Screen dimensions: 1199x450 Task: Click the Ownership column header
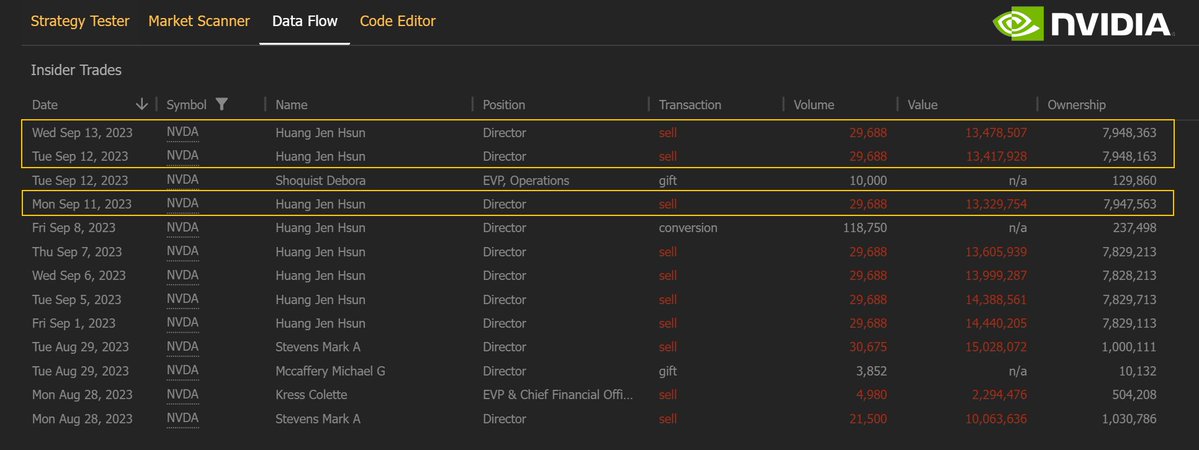pyautogui.click(x=1076, y=105)
